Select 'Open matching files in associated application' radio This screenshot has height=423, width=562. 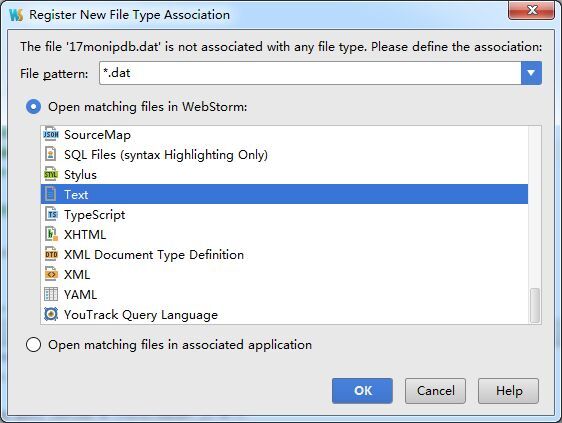[33, 344]
